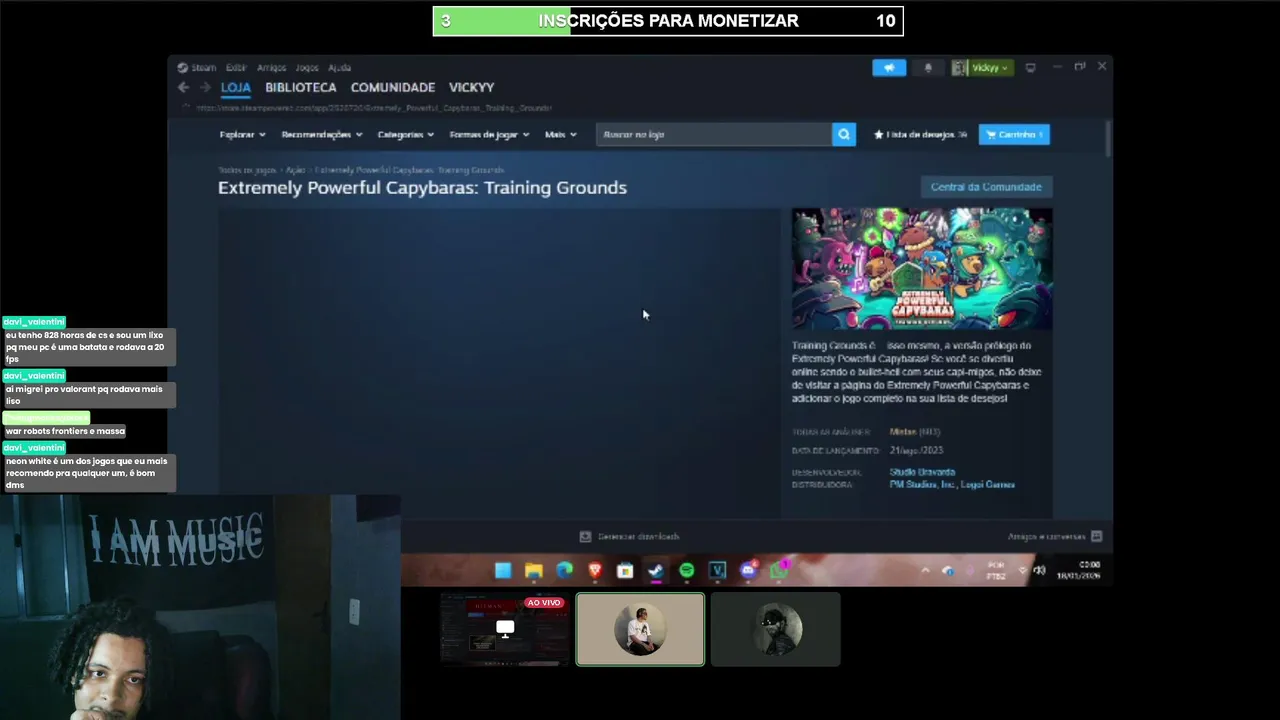This screenshot has height=720, width=1280.
Task: Open Microsoft Store from the taskbar
Action: (x=625, y=570)
